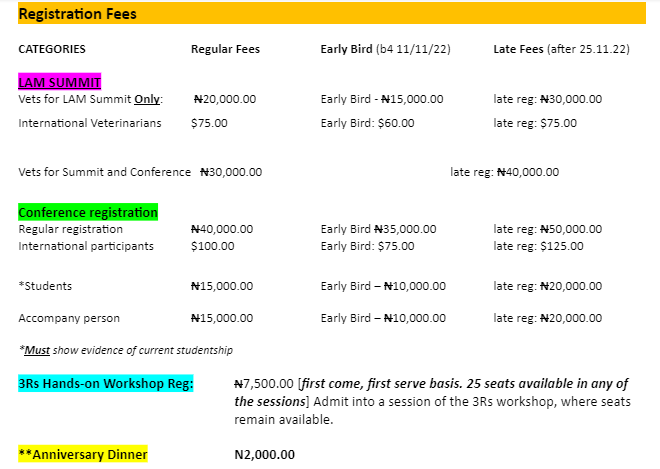Click the Late Fees (after 25.11.22) header

point(562,49)
